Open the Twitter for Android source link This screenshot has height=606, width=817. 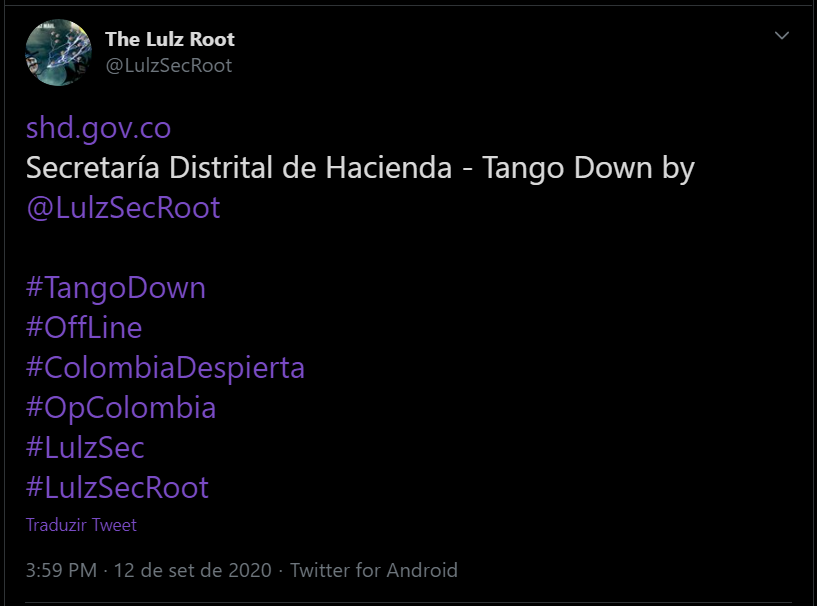coord(374,571)
